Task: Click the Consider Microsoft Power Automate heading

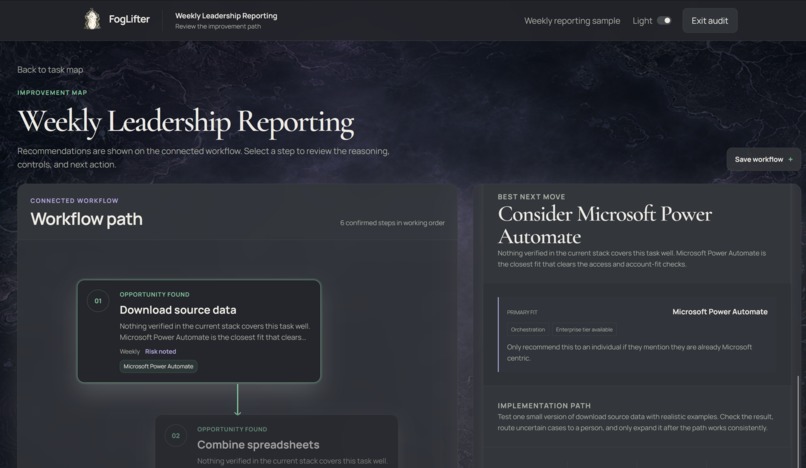Action: pos(605,225)
